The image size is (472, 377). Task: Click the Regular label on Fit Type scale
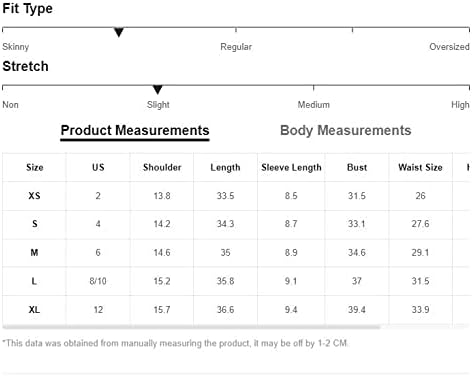point(236,47)
